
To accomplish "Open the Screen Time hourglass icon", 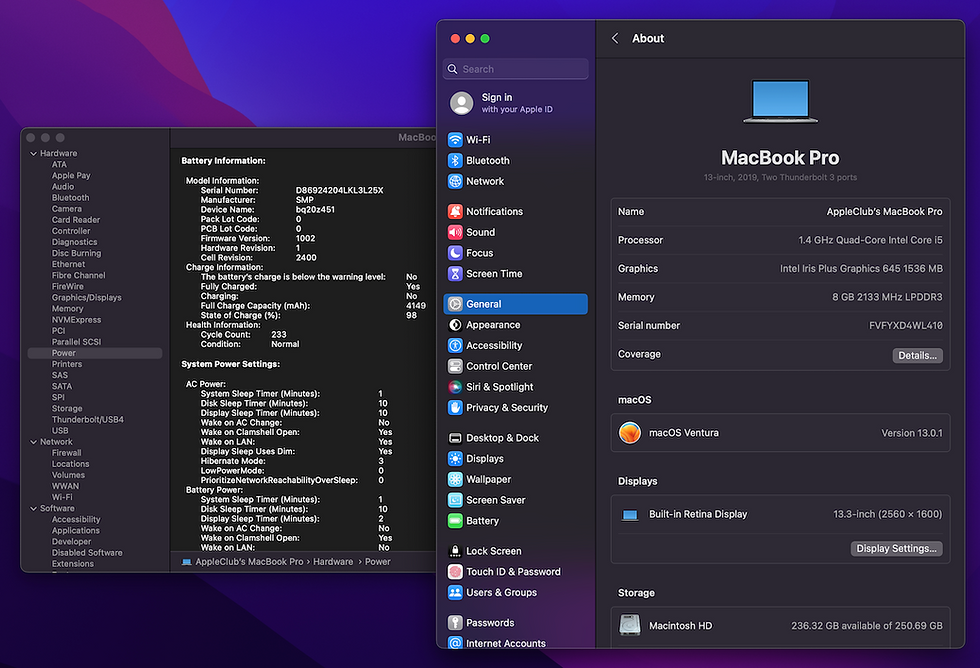I will click(455, 274).
